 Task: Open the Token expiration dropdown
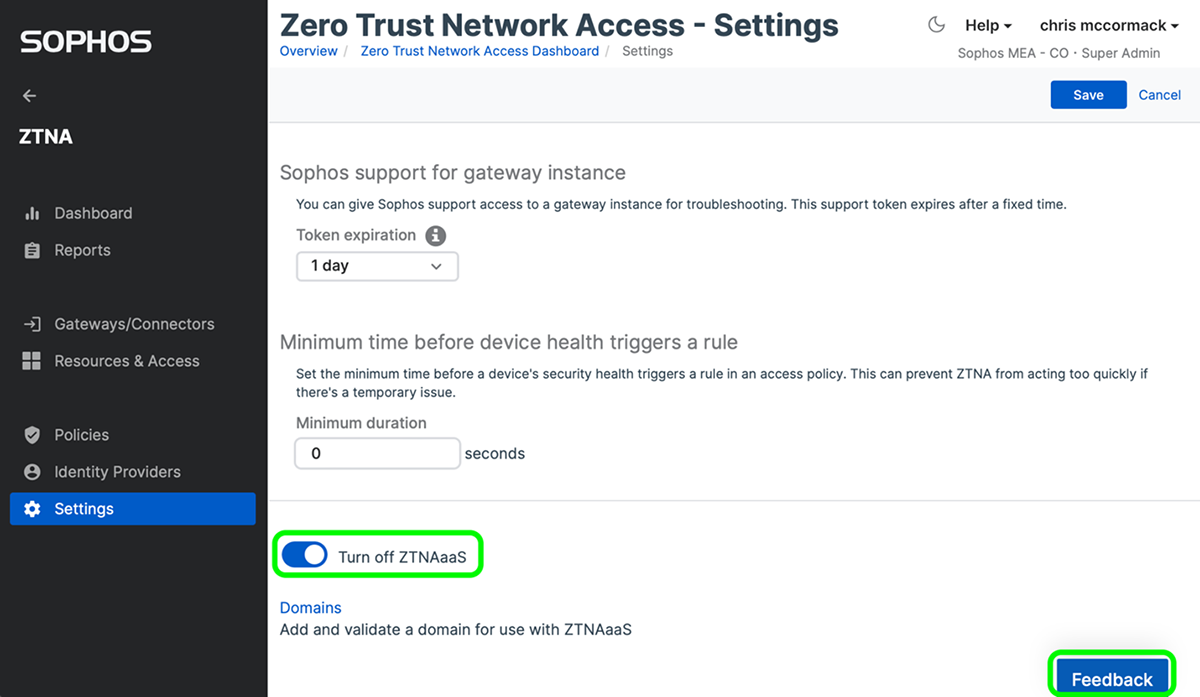click(377, 266)
